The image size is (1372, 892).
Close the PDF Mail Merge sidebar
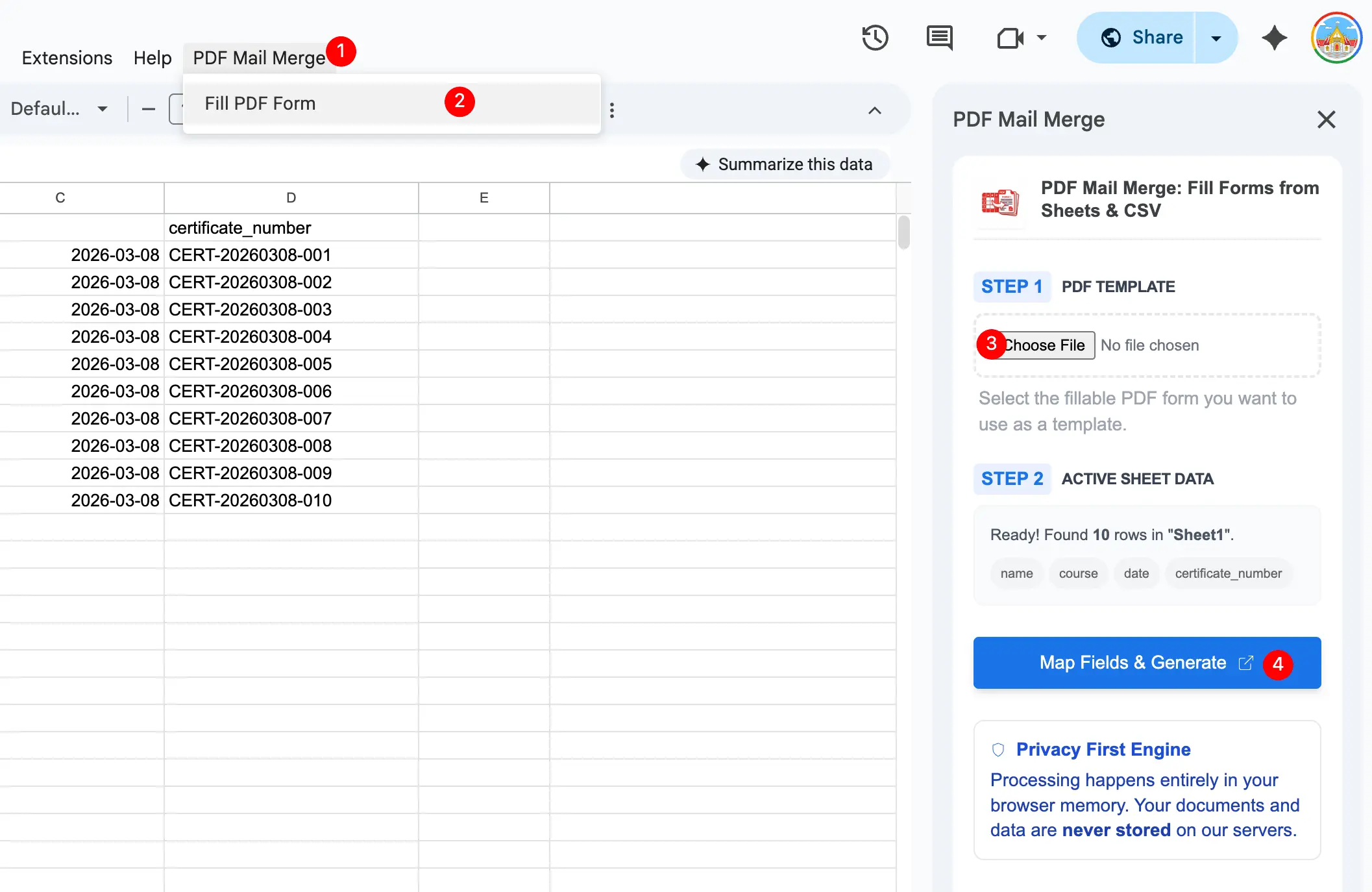pyautogui.click(x=1326, y=119)
